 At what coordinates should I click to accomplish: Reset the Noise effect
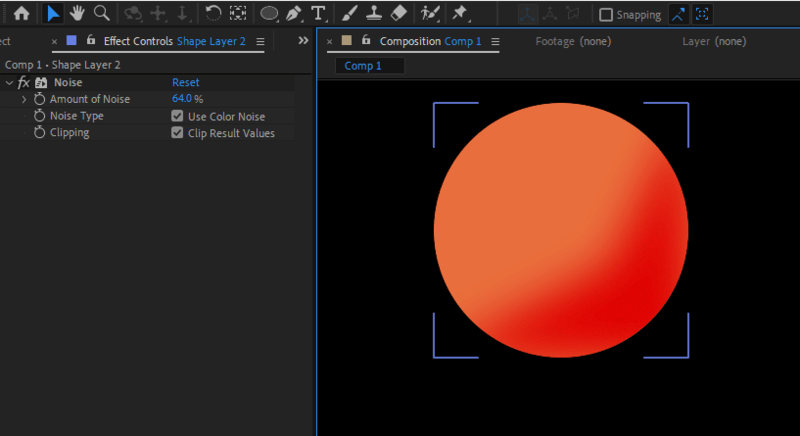pos(185,83)
